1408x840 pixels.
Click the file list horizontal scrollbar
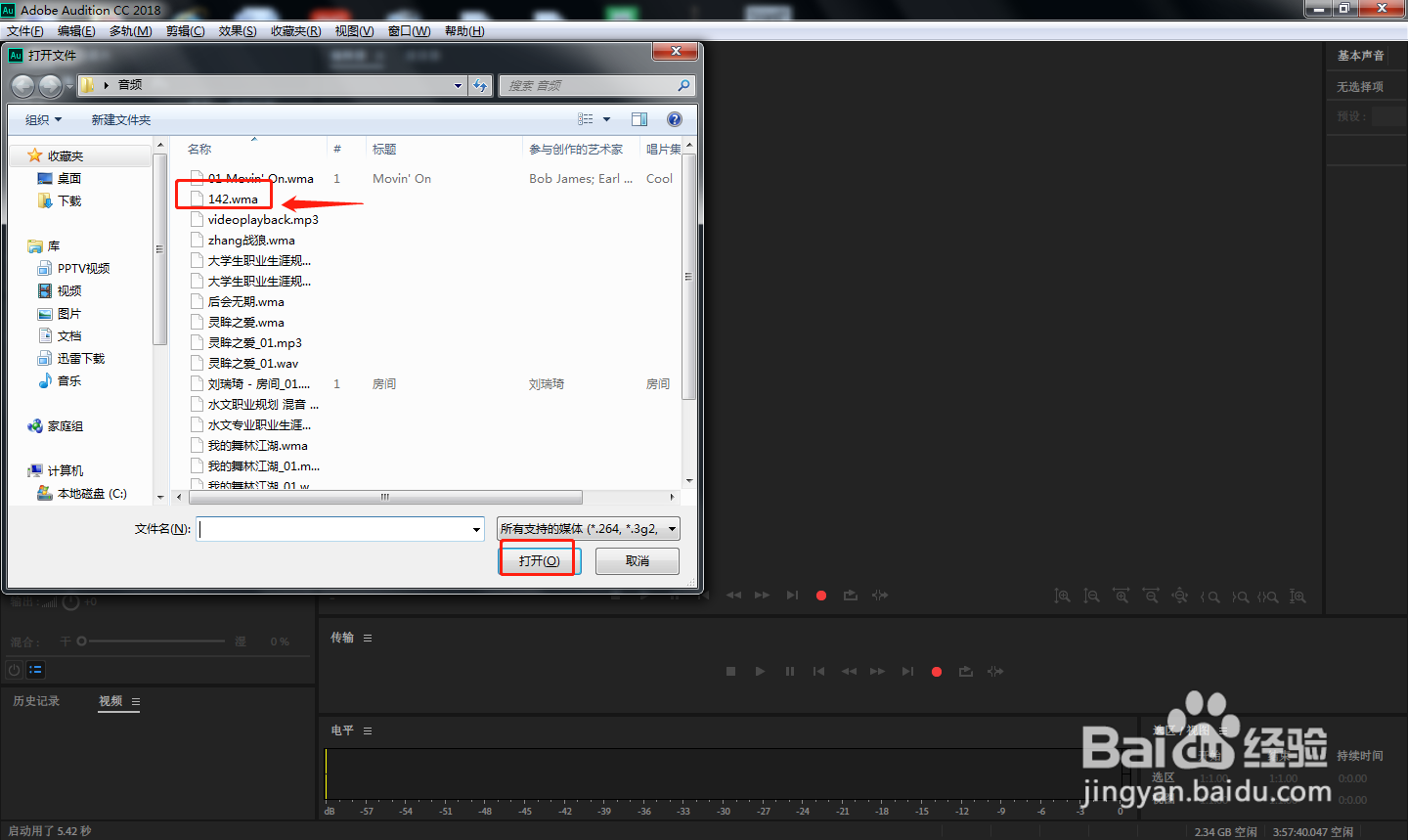[385, 497]
